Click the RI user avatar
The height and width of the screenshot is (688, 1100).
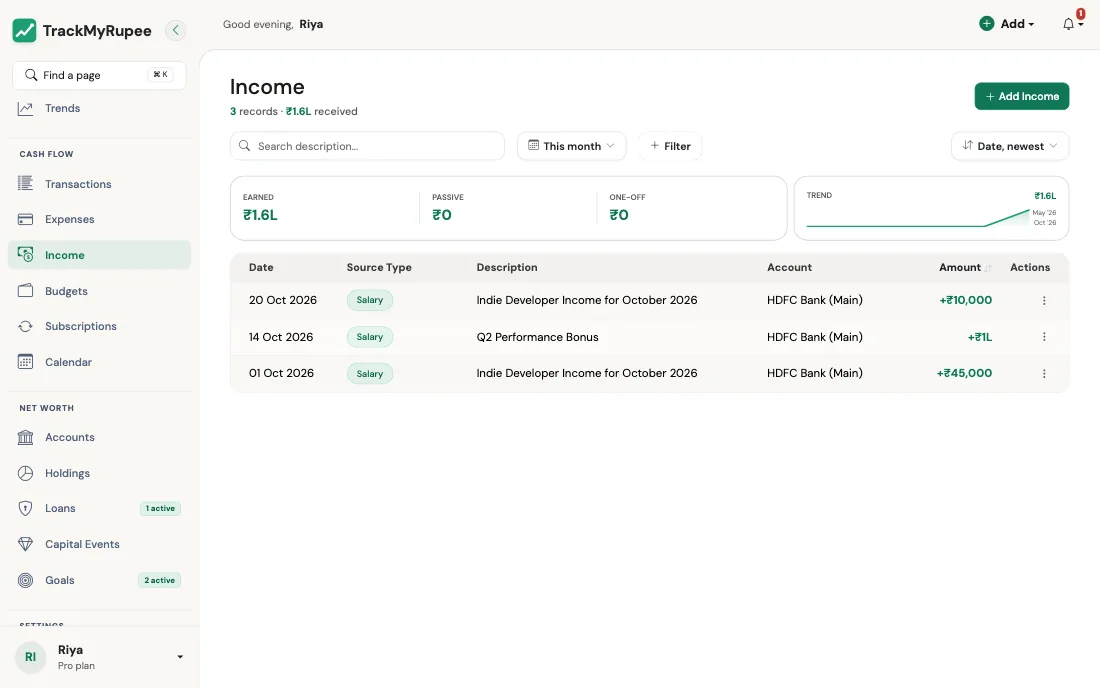(x=30, y=657)
